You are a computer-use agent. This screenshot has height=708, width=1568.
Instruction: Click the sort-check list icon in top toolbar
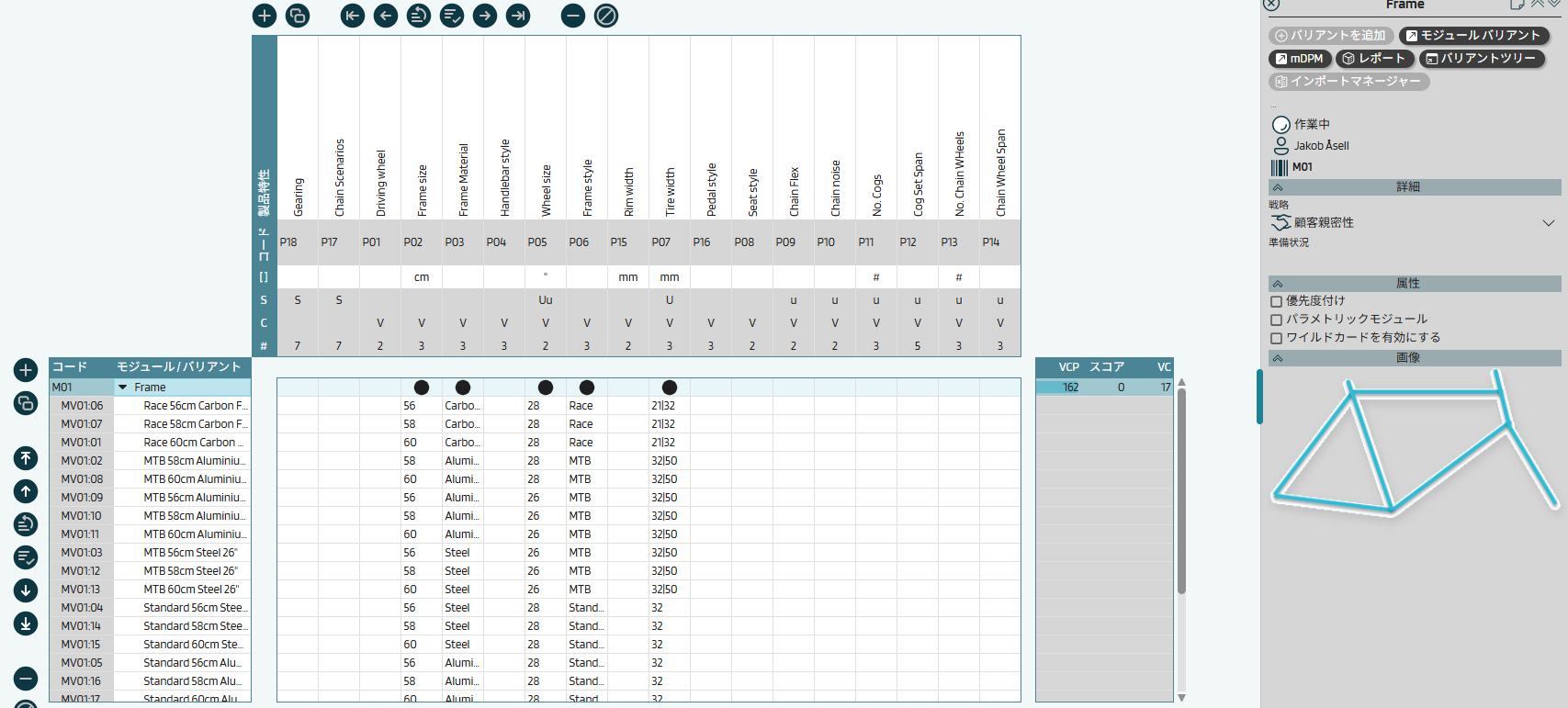452,16
